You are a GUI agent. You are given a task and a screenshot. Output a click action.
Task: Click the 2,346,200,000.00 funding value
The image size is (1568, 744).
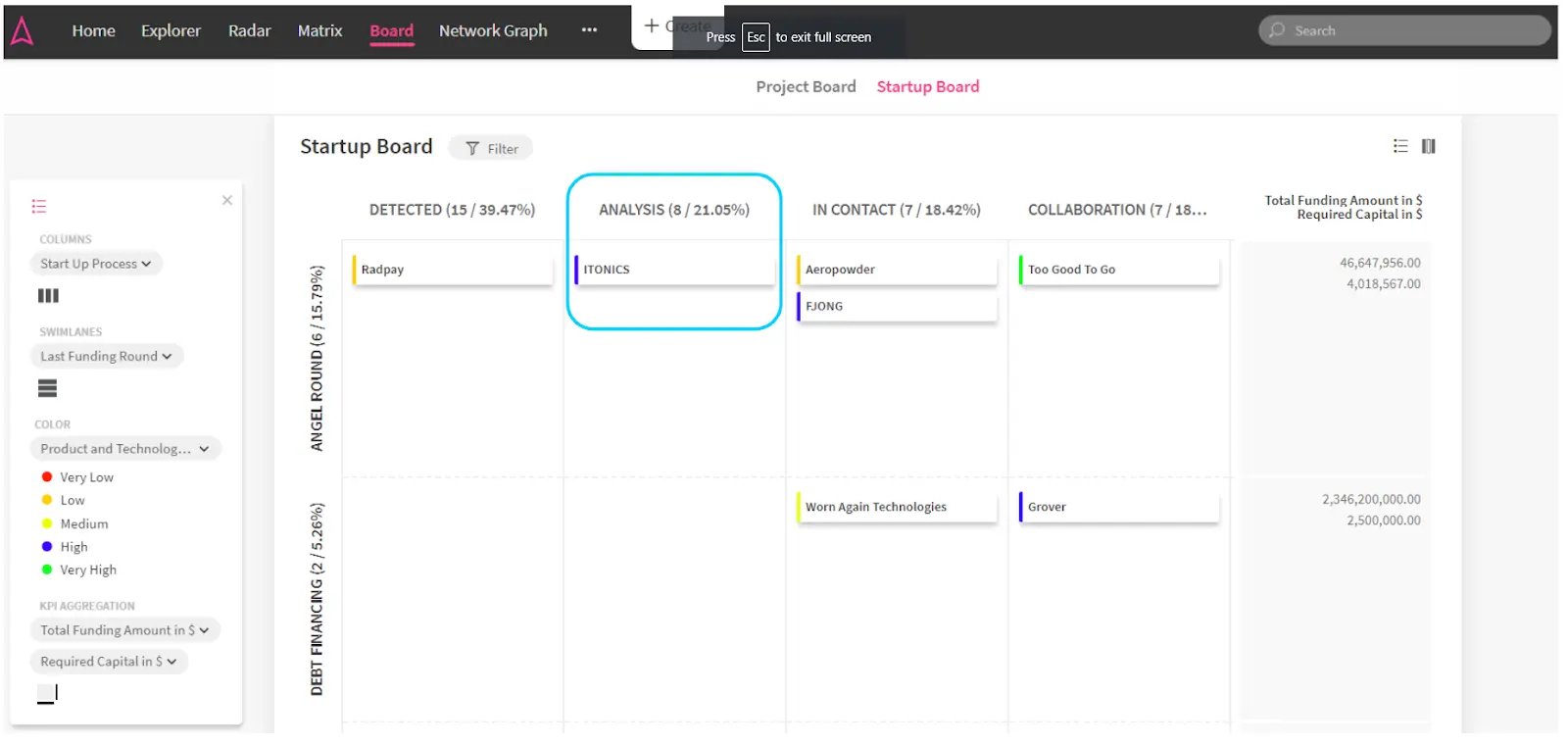(1371, 500)
